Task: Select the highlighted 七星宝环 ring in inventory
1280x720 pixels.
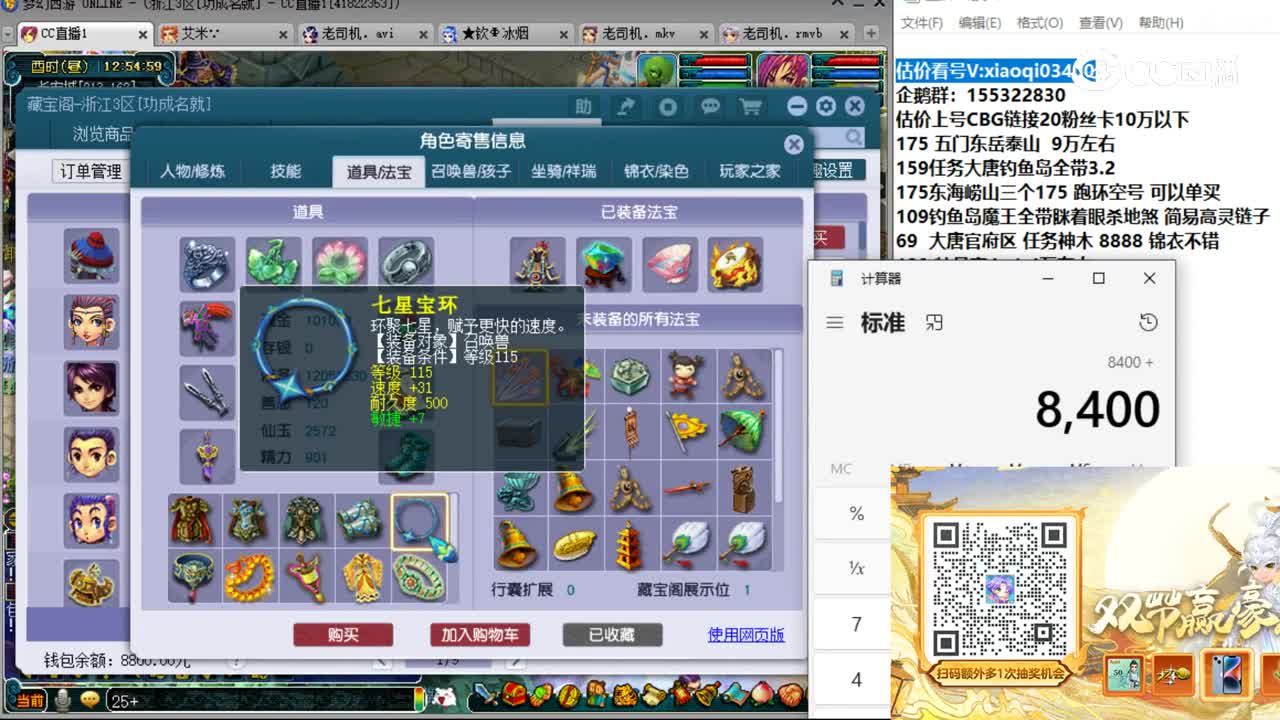Action: [420, 522]
